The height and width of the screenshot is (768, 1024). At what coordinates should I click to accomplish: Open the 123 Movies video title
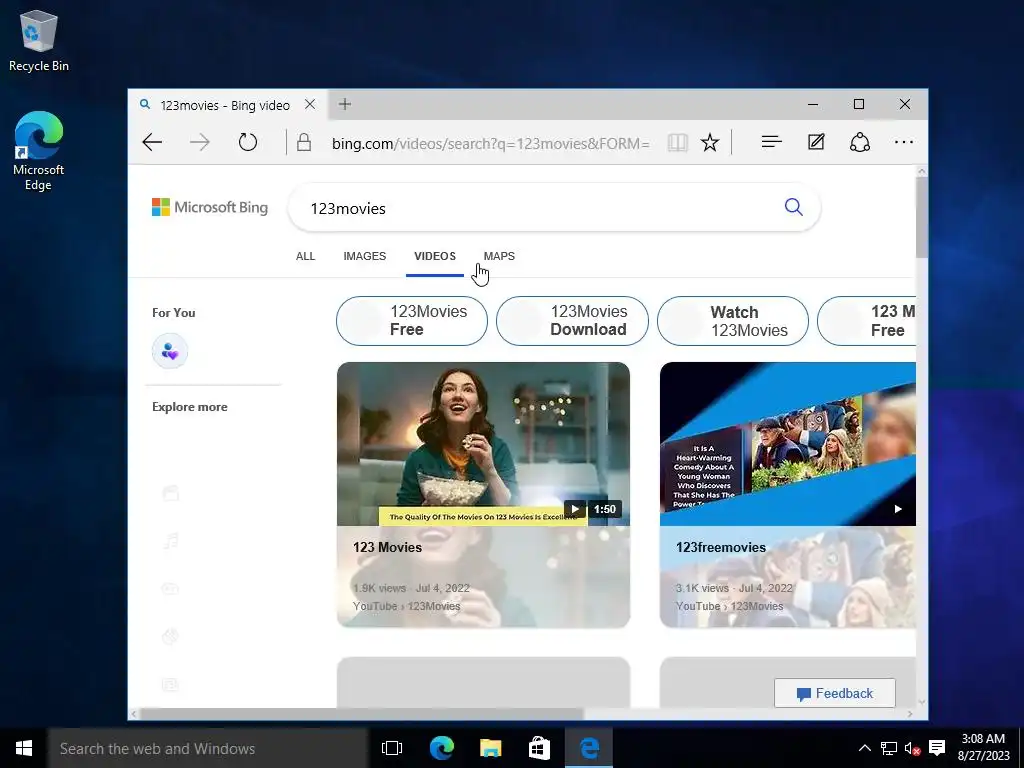coord(387,547)
